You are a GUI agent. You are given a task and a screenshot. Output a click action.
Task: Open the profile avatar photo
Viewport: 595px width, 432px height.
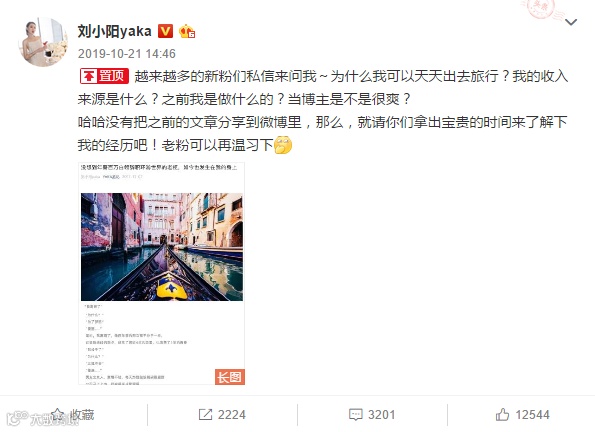point(43,42)
